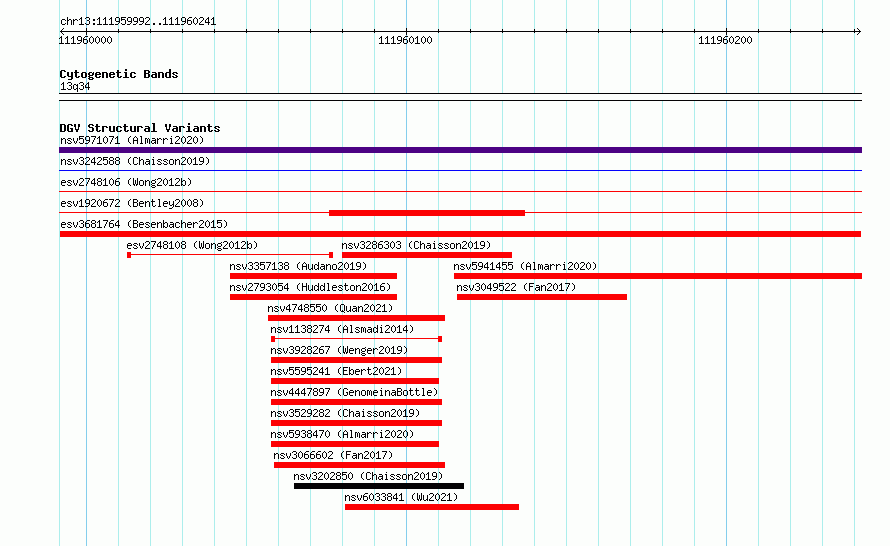
Task: Click nsv3202850 (Chaisson2019) label
Action: click(368, 476)
